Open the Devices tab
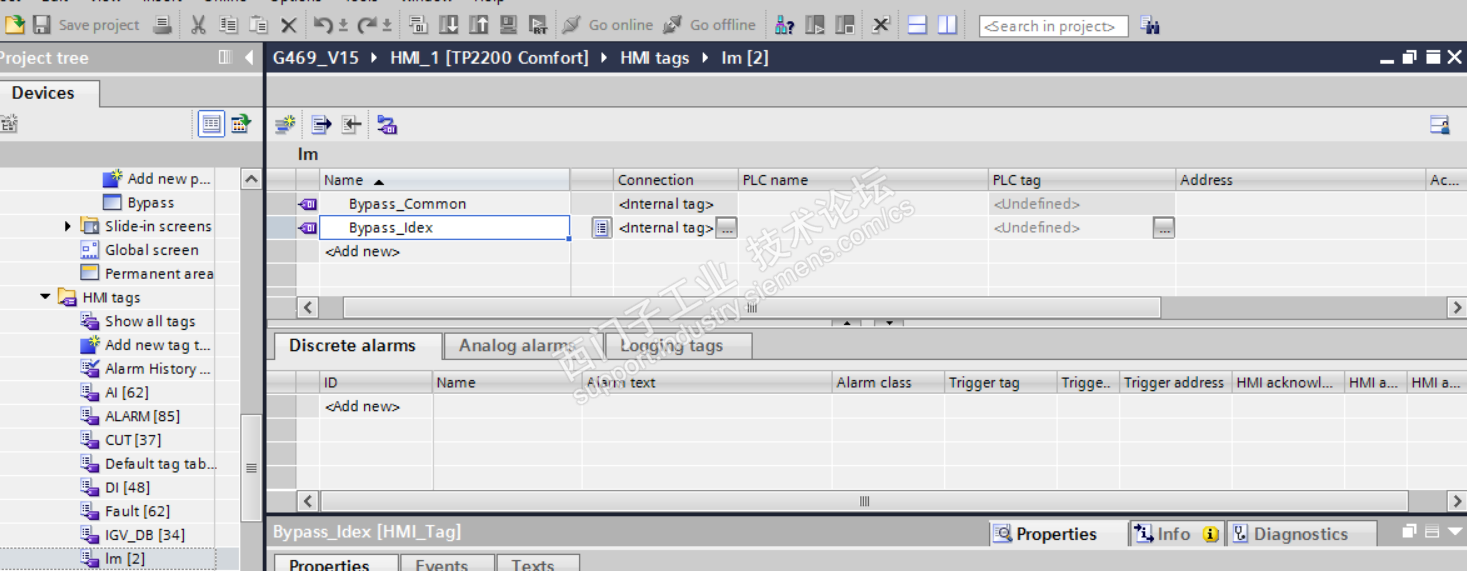Image resolution: width=1467 pixels, height=571 pixels. point(43,93)
